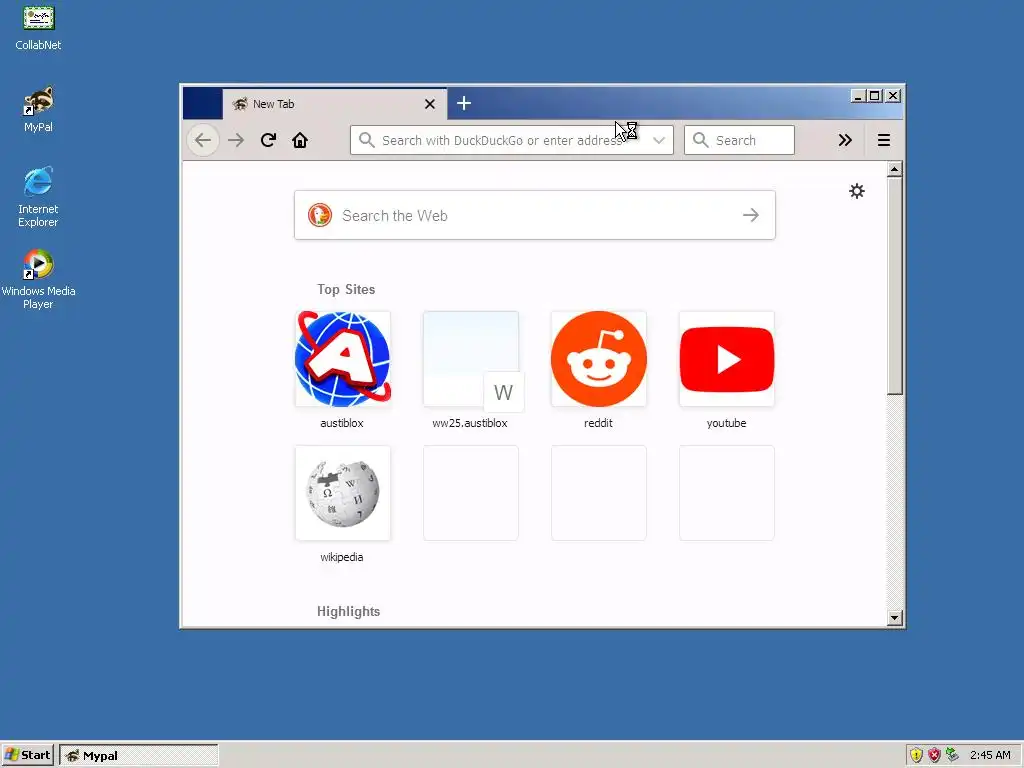
Task: Click the vertical scrollbar thumb
Action: (x=895, y=285)
